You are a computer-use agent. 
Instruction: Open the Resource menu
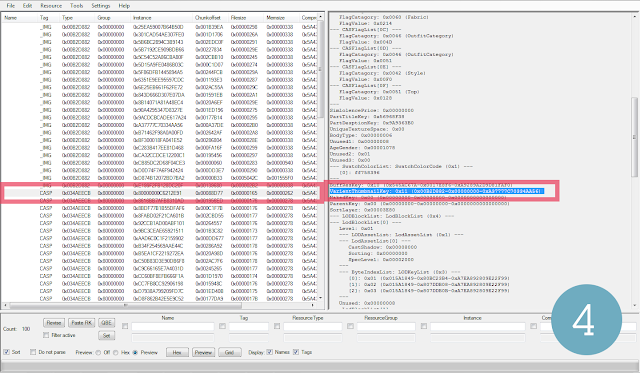click(x=51, y=6)
